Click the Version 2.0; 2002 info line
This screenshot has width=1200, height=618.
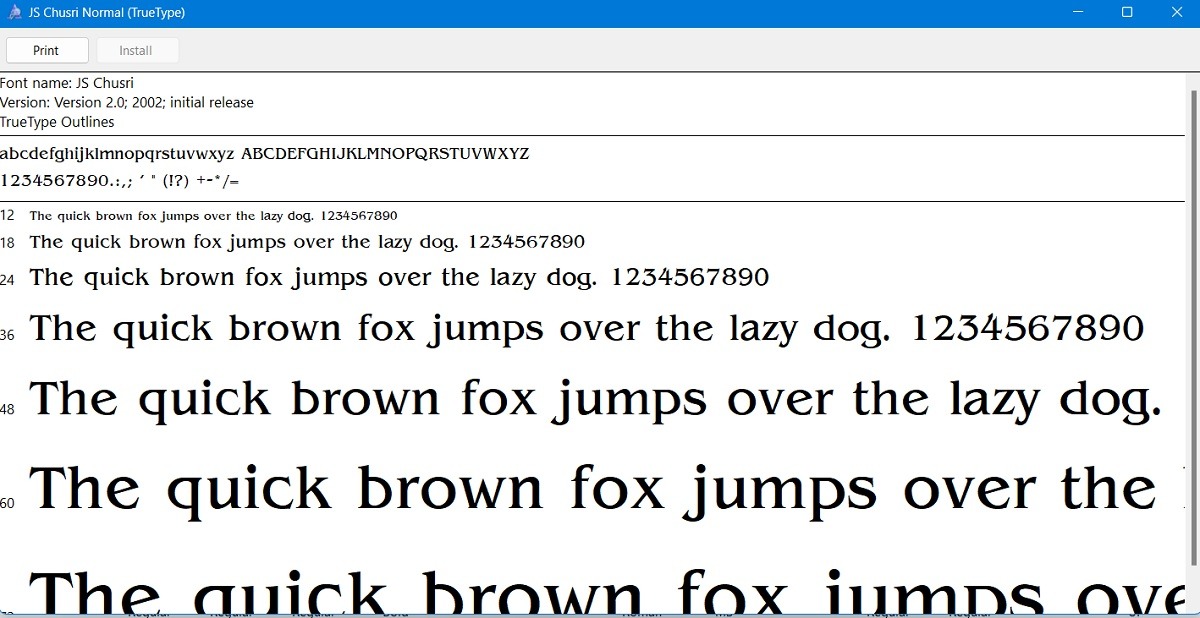tap(127, 102)
